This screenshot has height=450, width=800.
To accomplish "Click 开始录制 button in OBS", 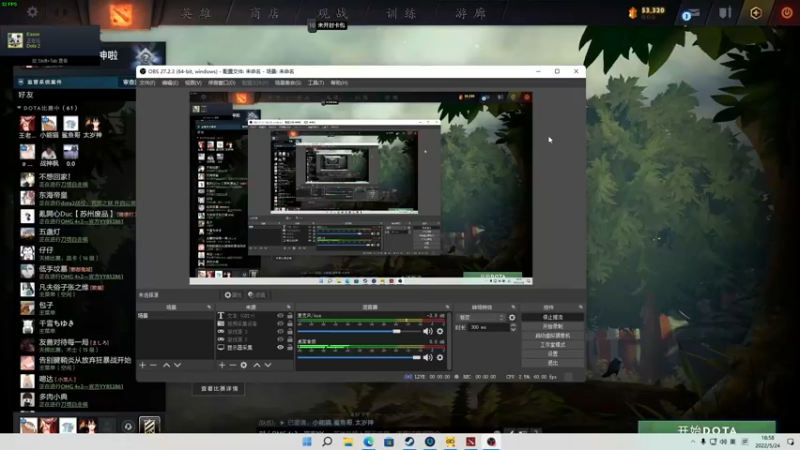I will click(553, 327).
